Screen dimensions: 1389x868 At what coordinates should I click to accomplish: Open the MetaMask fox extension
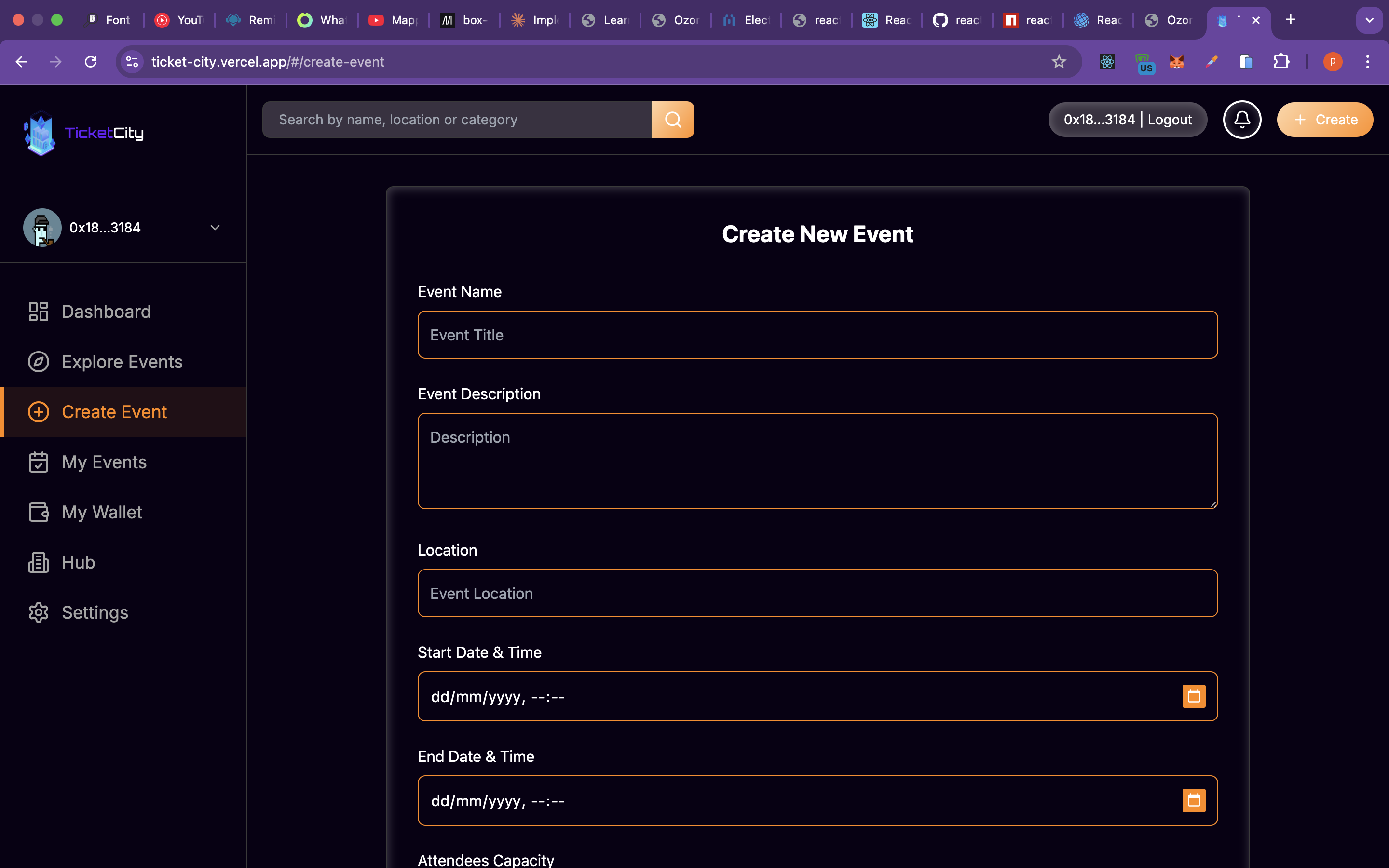[x=1176, y=61]
